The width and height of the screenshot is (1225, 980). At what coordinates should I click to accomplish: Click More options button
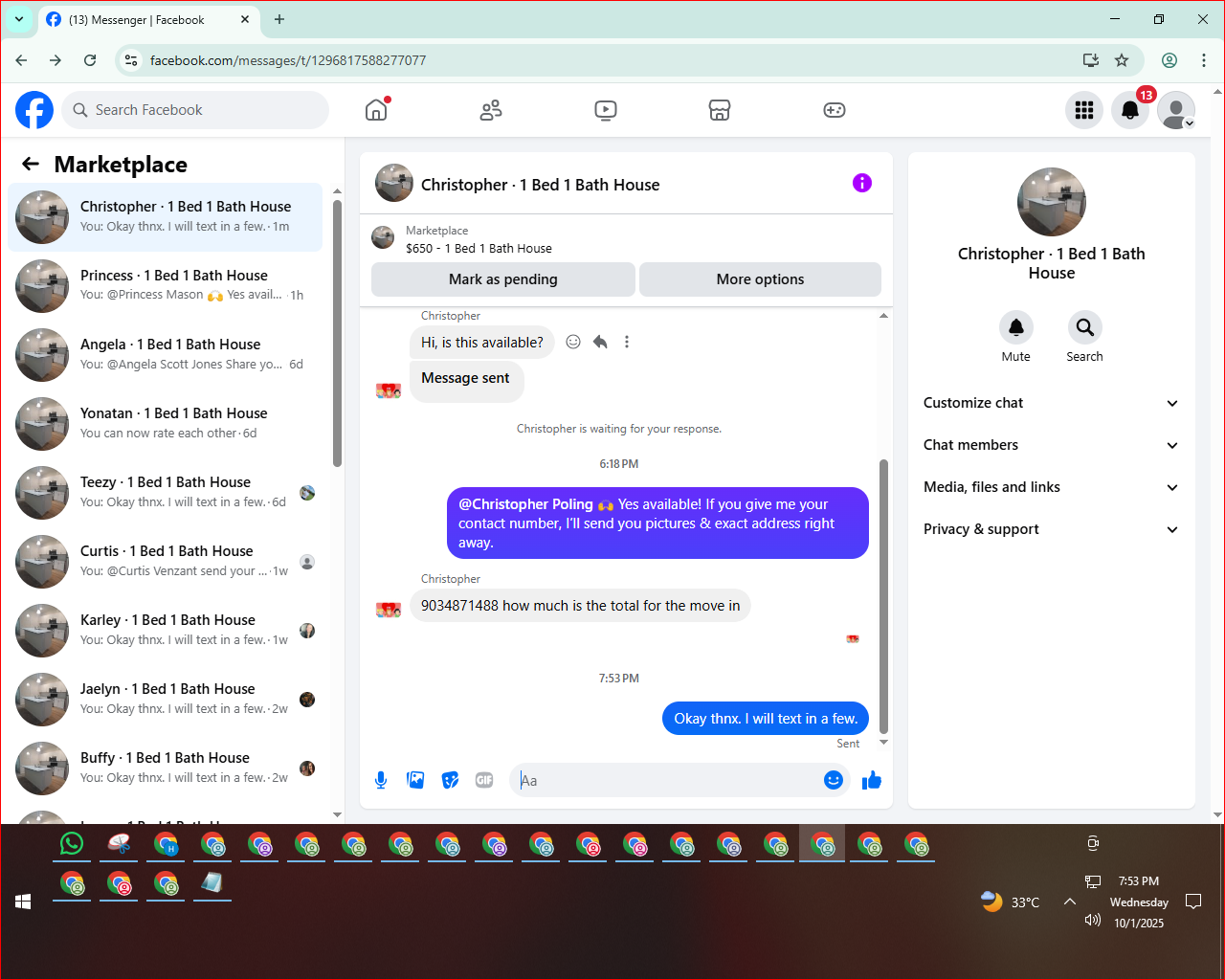(761, 279)
